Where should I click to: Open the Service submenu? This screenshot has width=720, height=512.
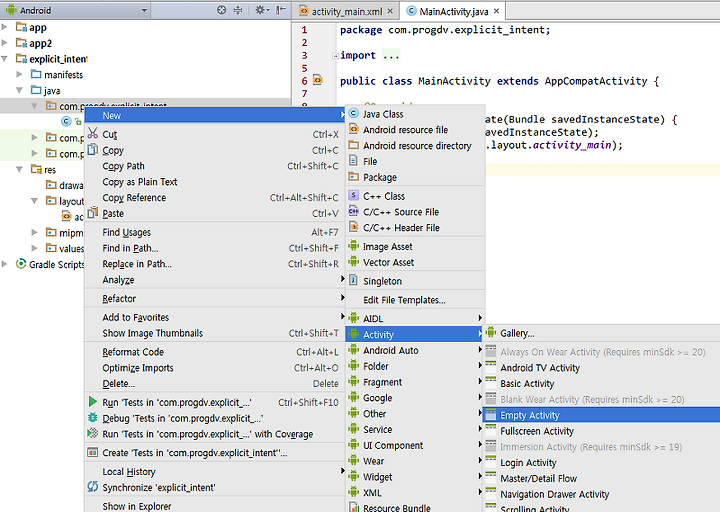416,430
